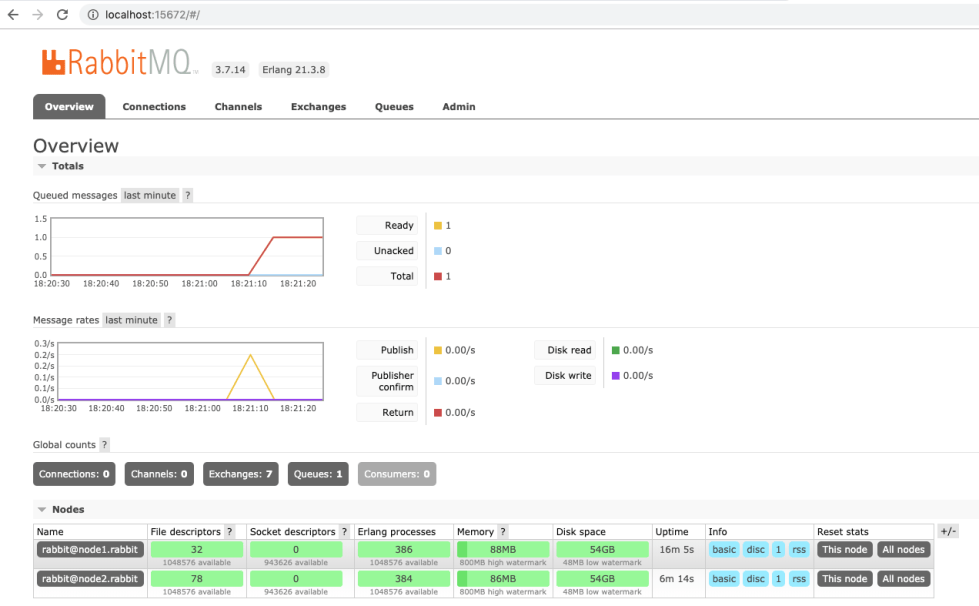Click 'rss' tag for rabbit@node2.rabbit

click(x=799, y=579)
